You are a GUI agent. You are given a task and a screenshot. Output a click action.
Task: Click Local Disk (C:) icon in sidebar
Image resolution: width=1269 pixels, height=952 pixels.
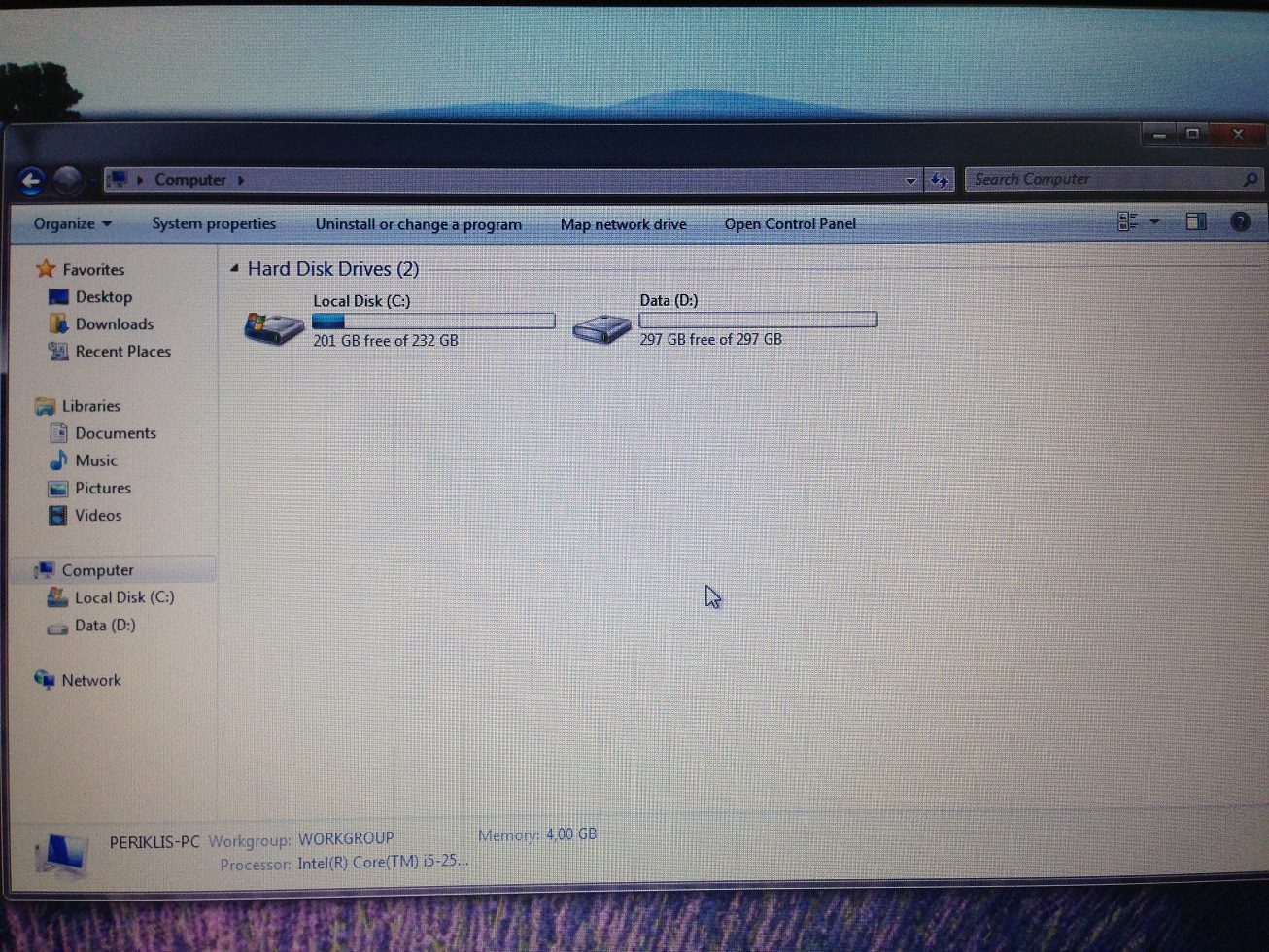click(58, 597)
